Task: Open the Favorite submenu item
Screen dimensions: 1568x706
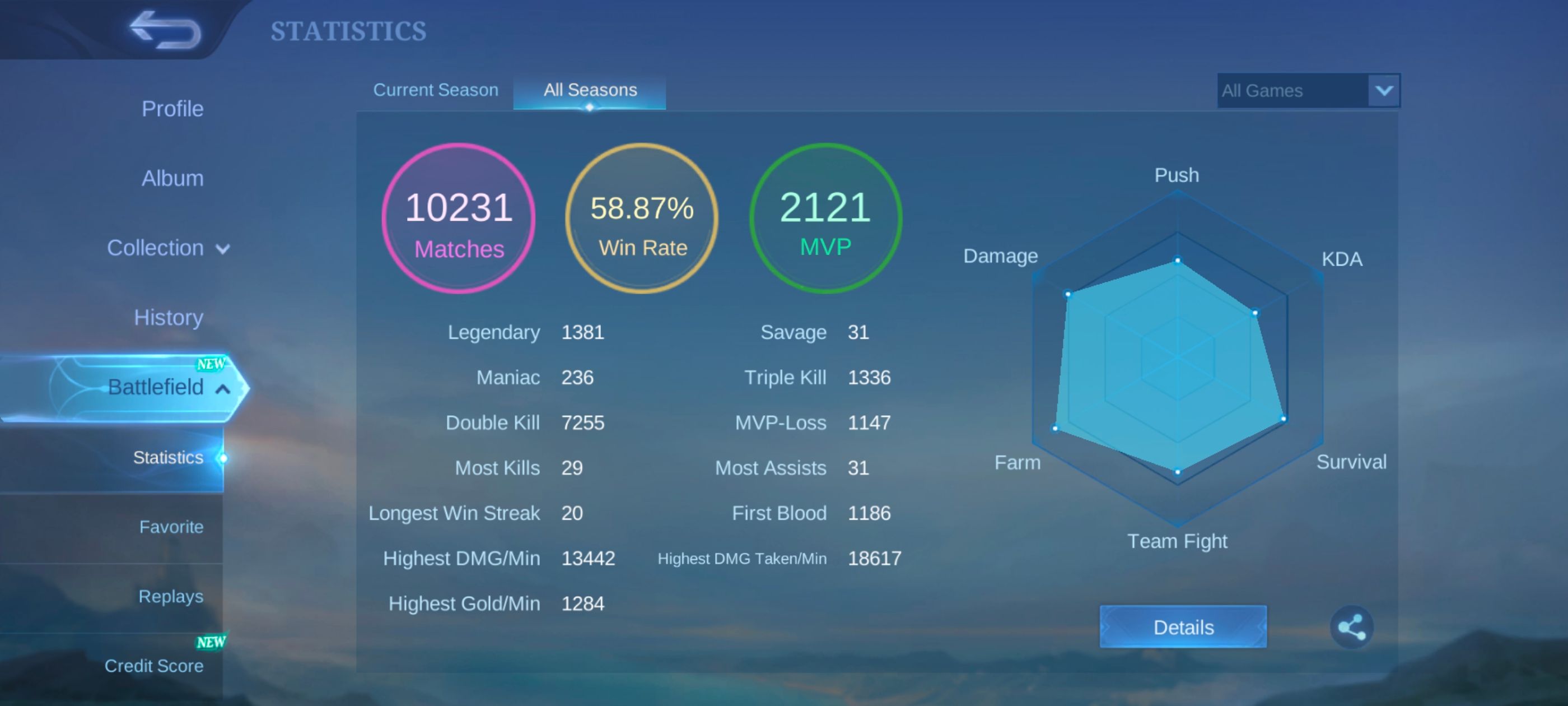Action: point(170,527)
